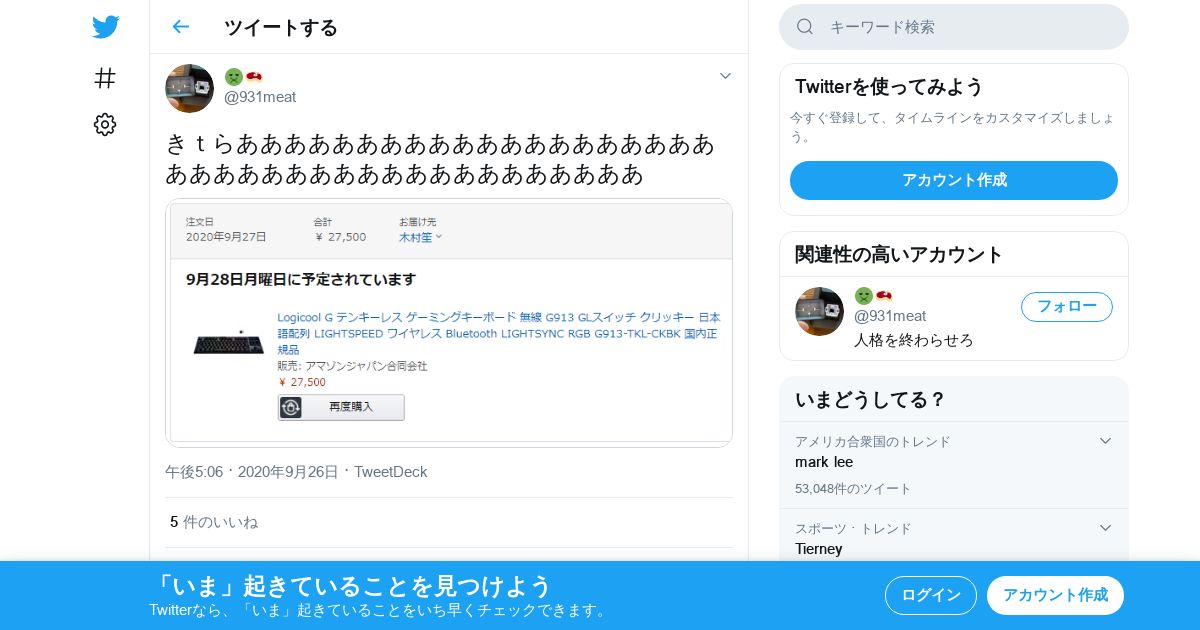This screenshot has width=1200, height=630.
Task: Open the Twitter bird home icon
Action: (x=105, y=27)
